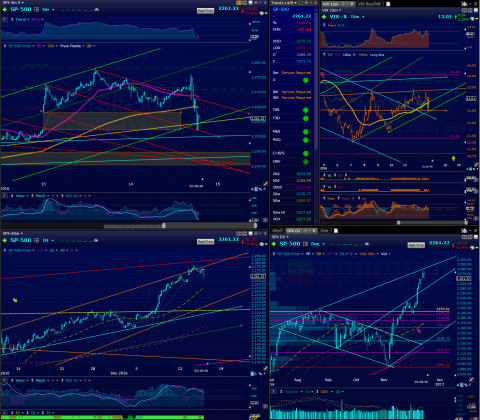Move the time-range slider handle under the 5m chart
Screen dimensions: 480x420
[x=164, y=226]
